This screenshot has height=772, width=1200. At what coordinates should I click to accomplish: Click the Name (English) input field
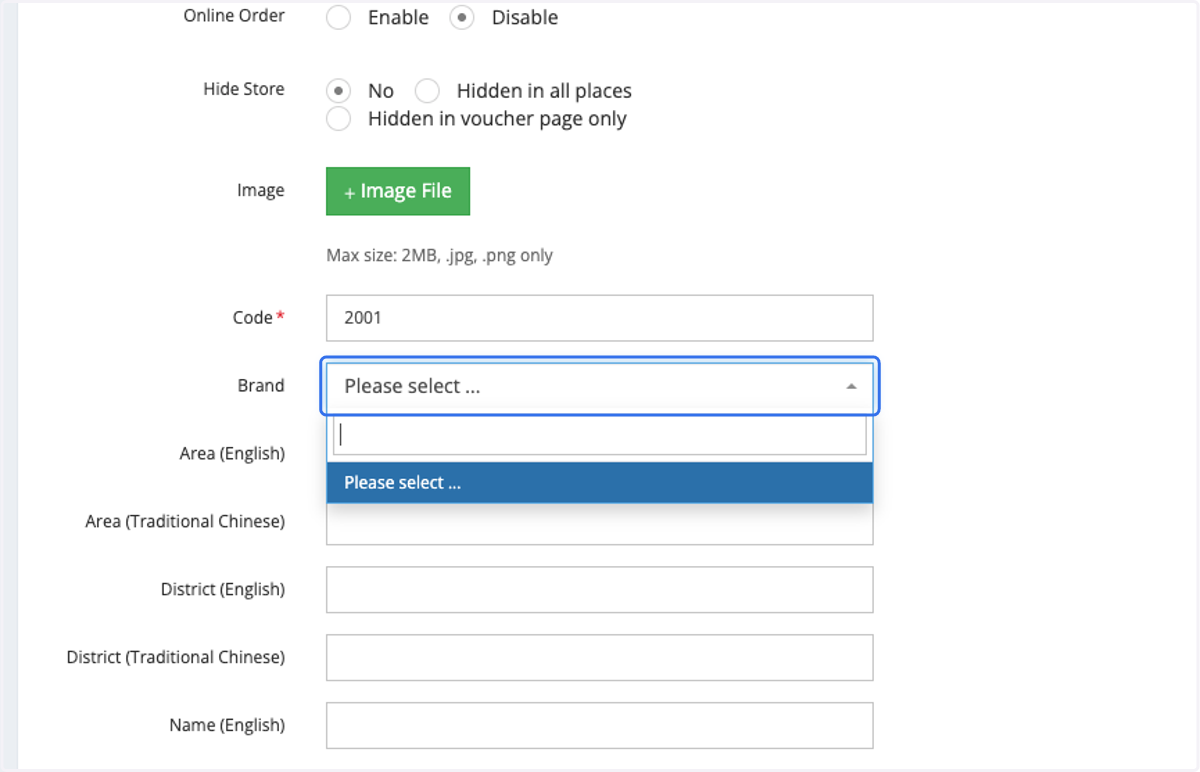pyautogui.click(x=600, y=726)
